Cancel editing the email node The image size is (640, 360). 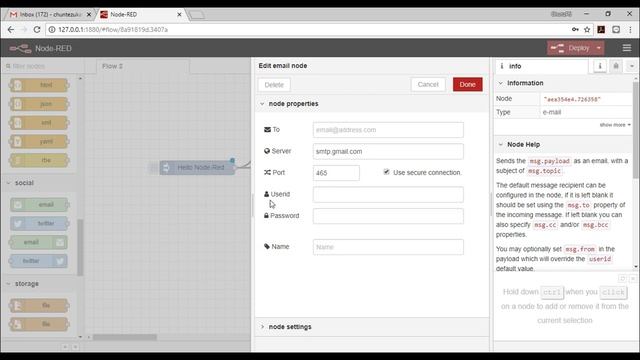pos(428,84)
